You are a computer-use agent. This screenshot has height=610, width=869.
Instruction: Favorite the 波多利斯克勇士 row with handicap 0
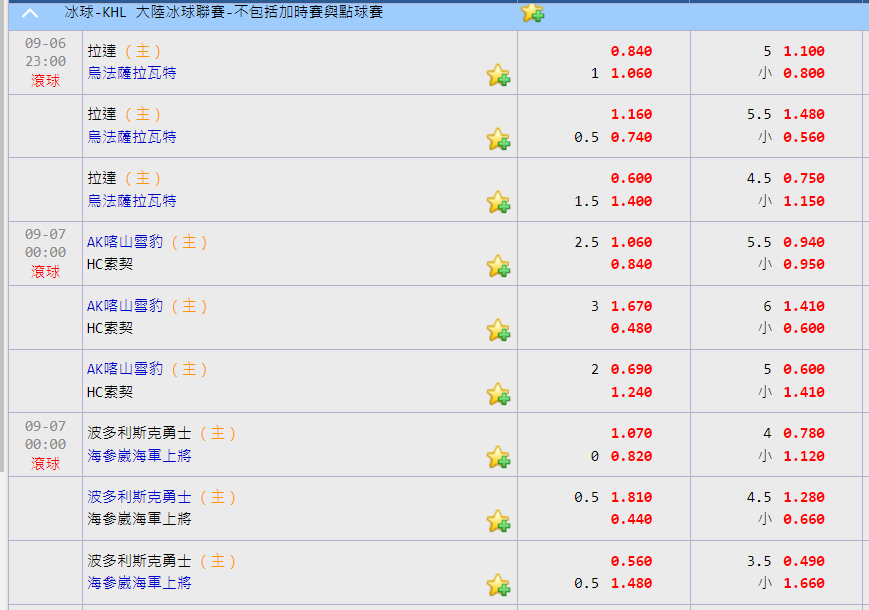point(498,457)
